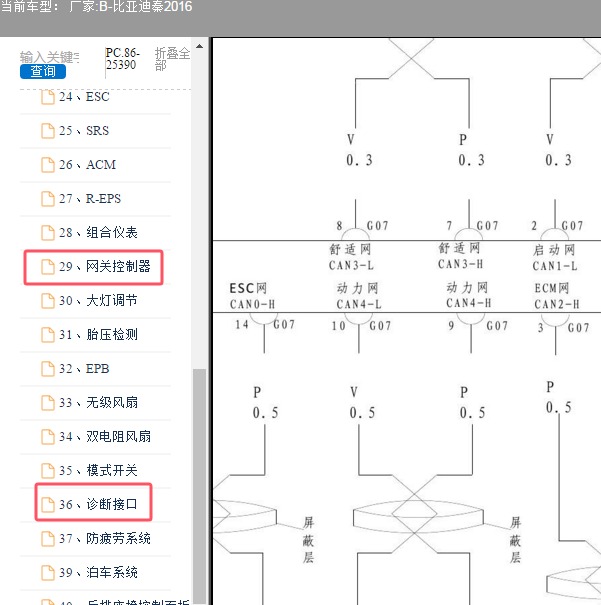
Task: Open the 31、胎压检测 tree item
Action: point(98,335)
